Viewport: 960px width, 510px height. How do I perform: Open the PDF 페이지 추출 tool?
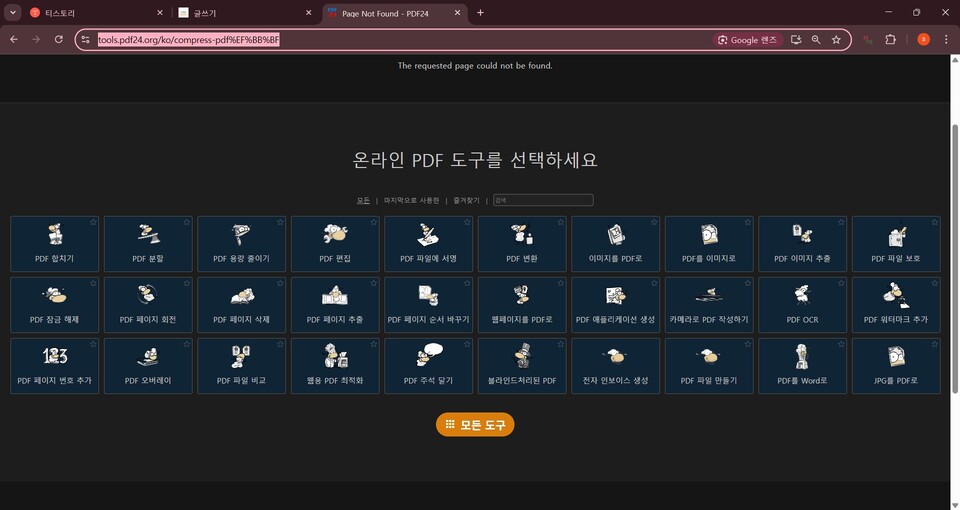335,305
